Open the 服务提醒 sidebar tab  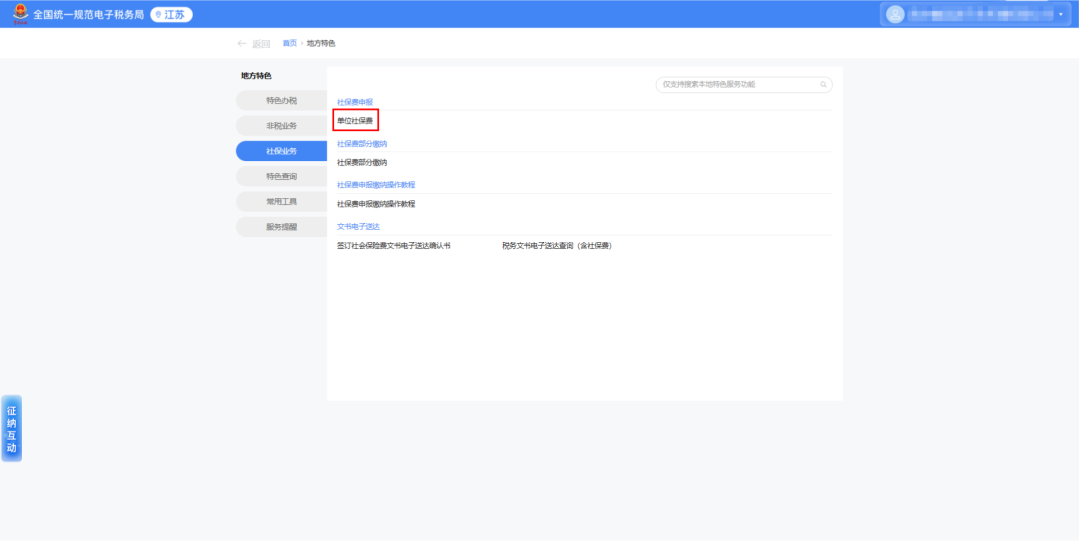click(x=281, y=227)
